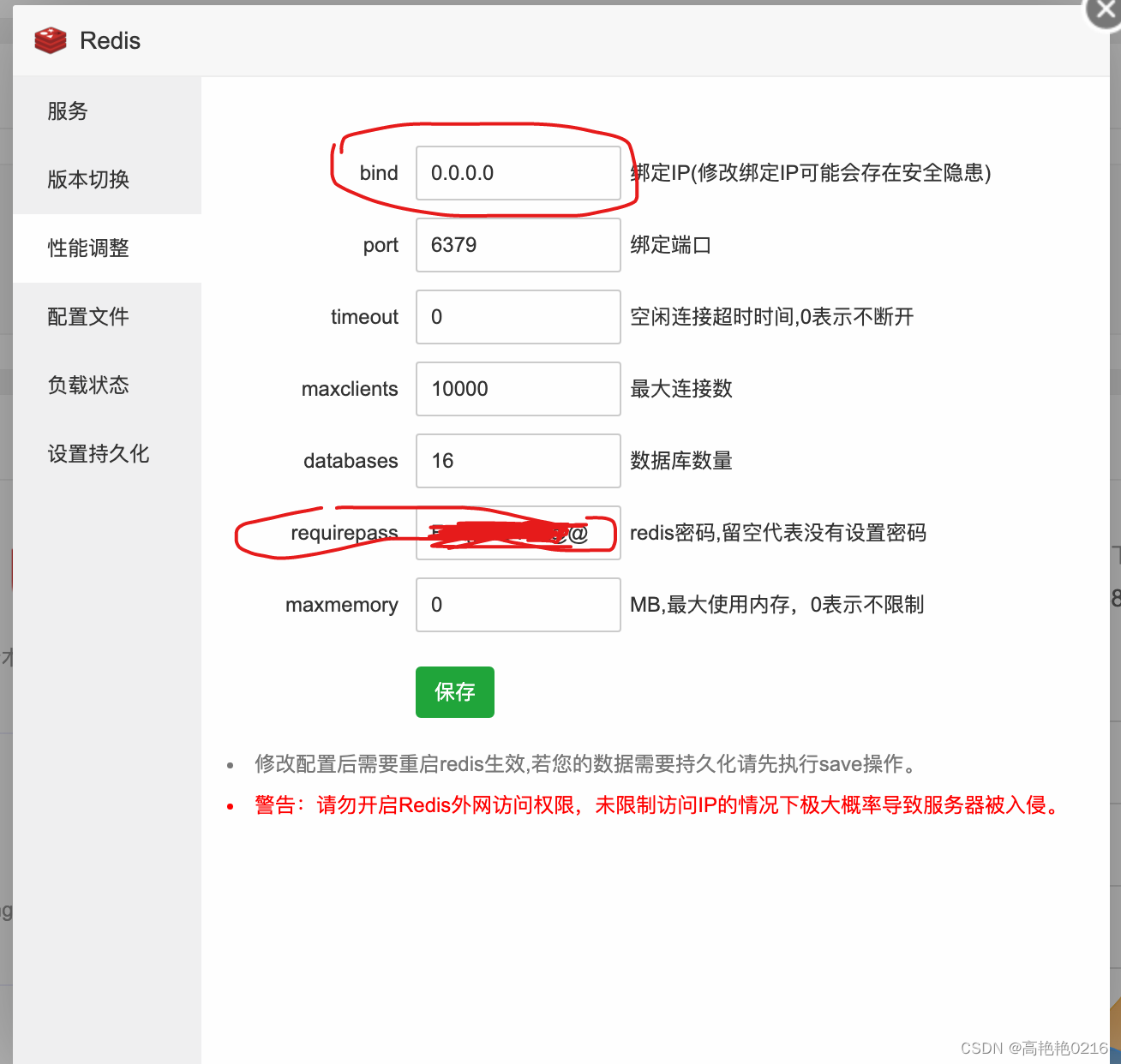Select the maxclients input with 10000
The height and width of the screenshot is (1064, 1121).
pyautogui.click(x=519, y=389)
